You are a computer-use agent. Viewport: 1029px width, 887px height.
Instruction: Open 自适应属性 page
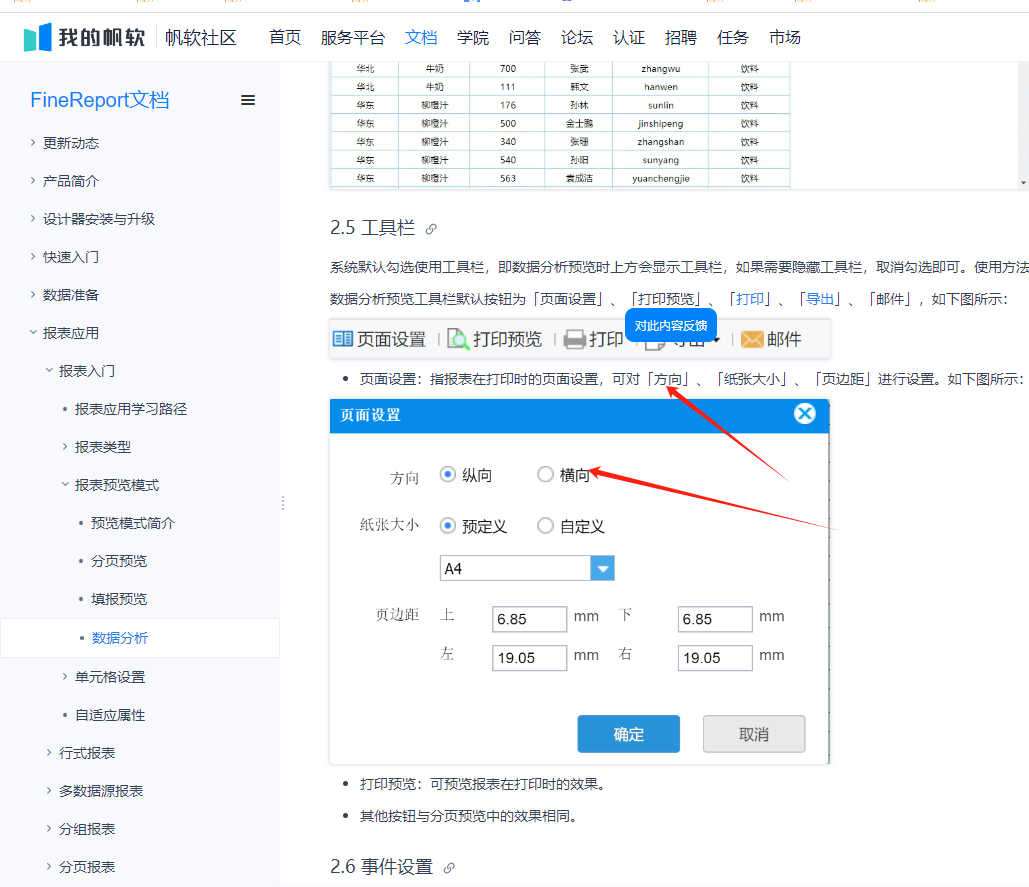110,714
